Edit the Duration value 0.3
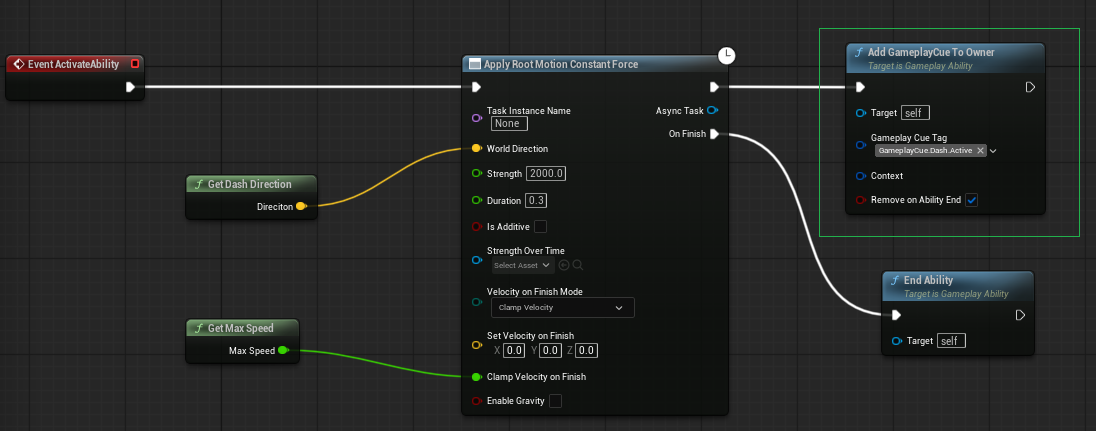Viewport: 1096px width, 431px height. tap(536, 200)
